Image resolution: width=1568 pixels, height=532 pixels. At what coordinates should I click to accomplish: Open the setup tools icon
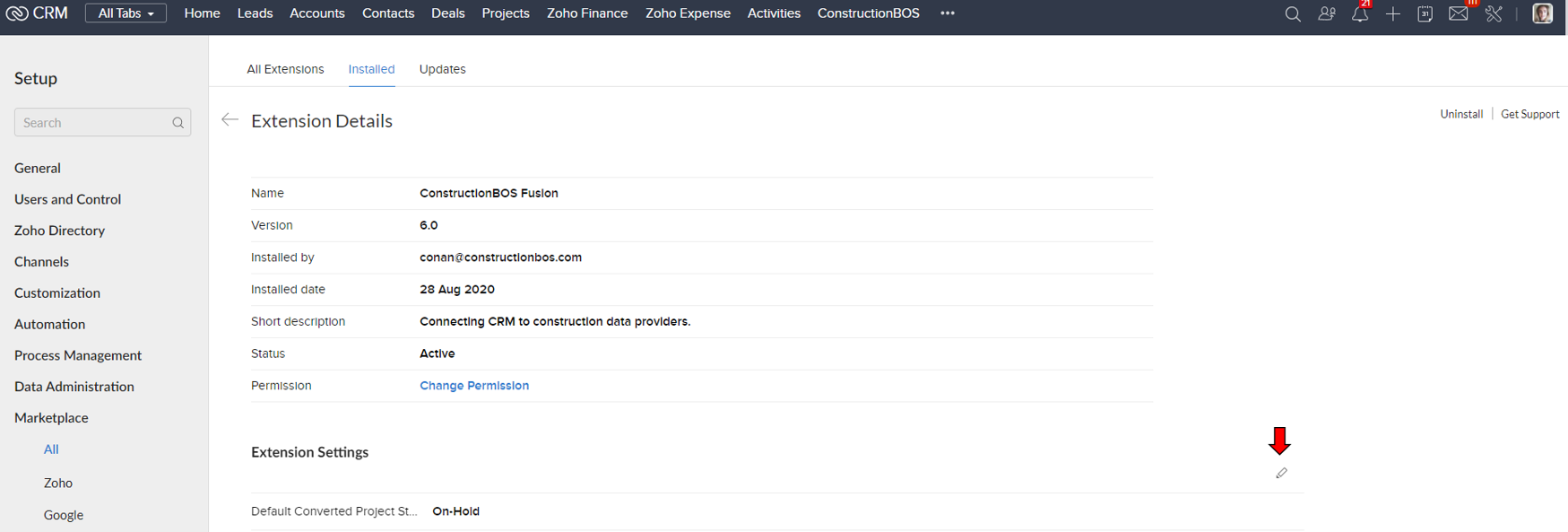[1494, 13]
